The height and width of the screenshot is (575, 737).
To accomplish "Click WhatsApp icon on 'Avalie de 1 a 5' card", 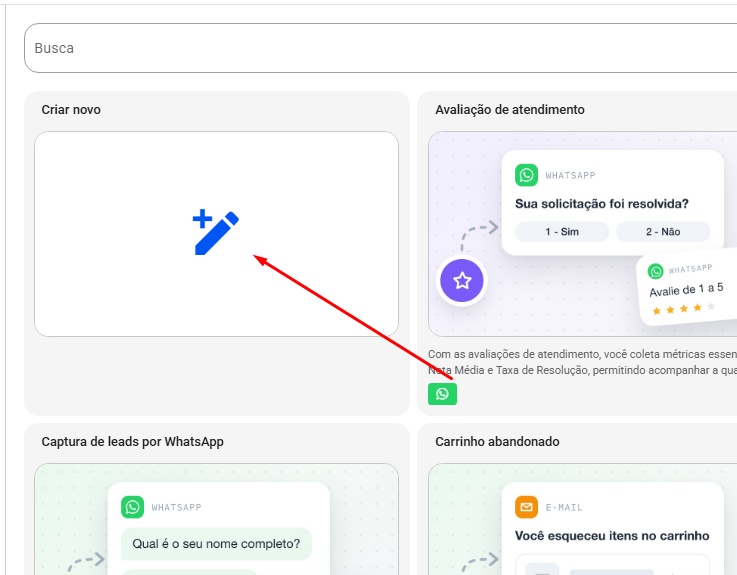I will [655, 271].
